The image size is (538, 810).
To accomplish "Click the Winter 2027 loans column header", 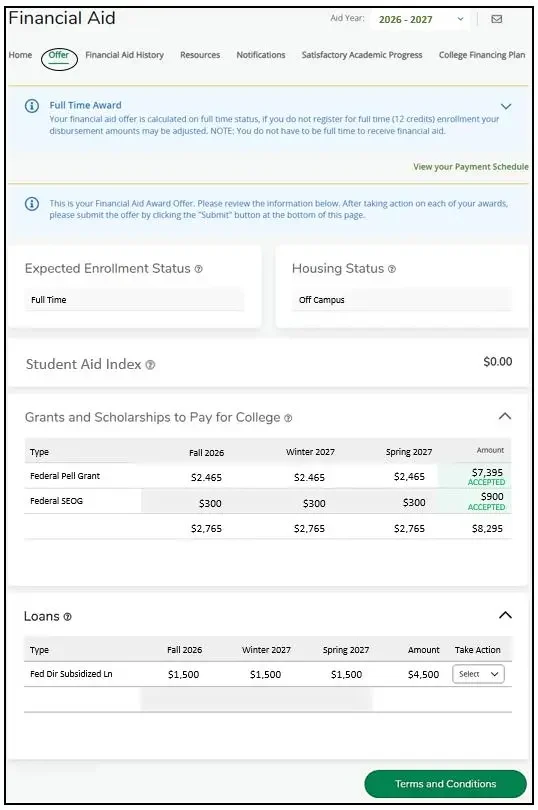I will pos(266,650).
